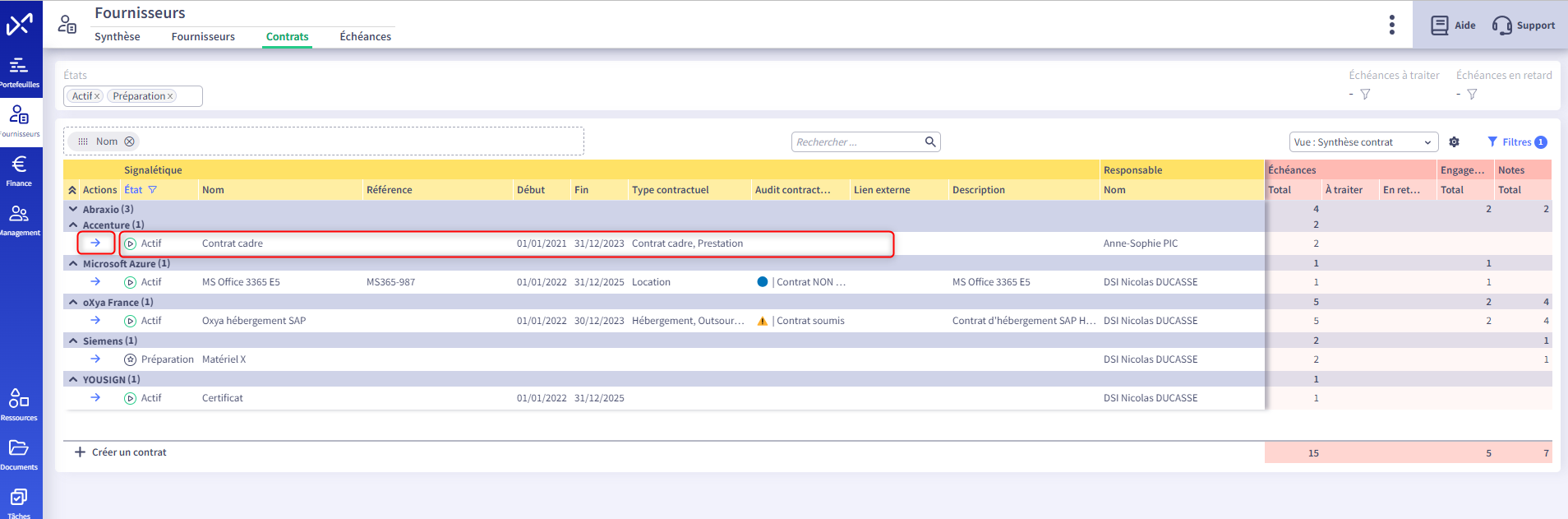Click the Actif status icon of Contrat cadre
This screenshot has height=519, width=1568.
point(130,243)
